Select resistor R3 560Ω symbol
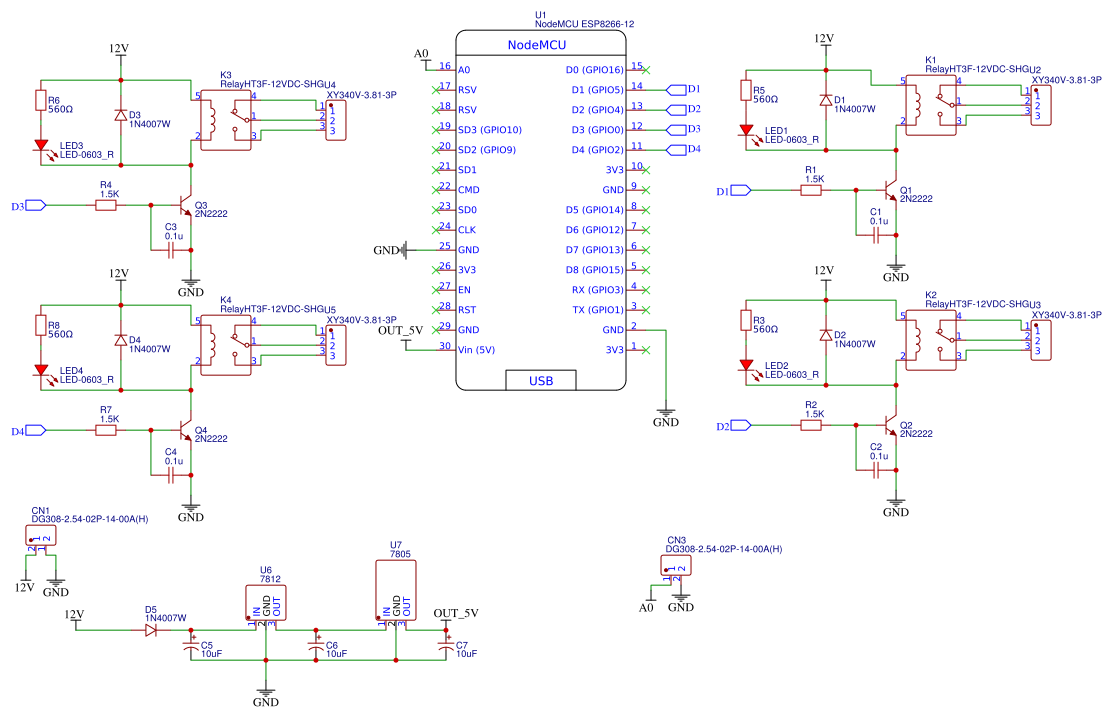 [746, 321]
